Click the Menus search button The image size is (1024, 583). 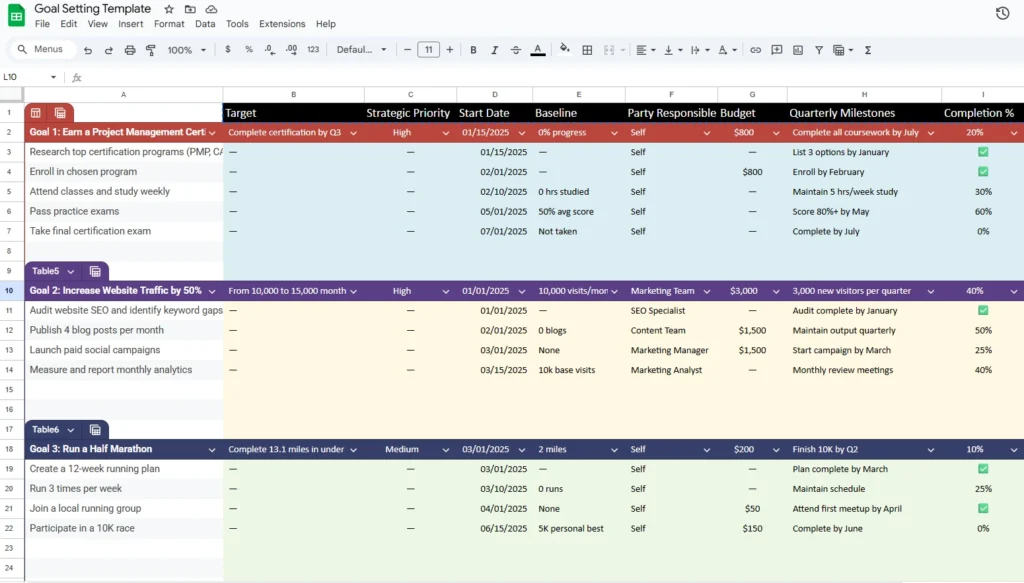[x=42, y=49]
